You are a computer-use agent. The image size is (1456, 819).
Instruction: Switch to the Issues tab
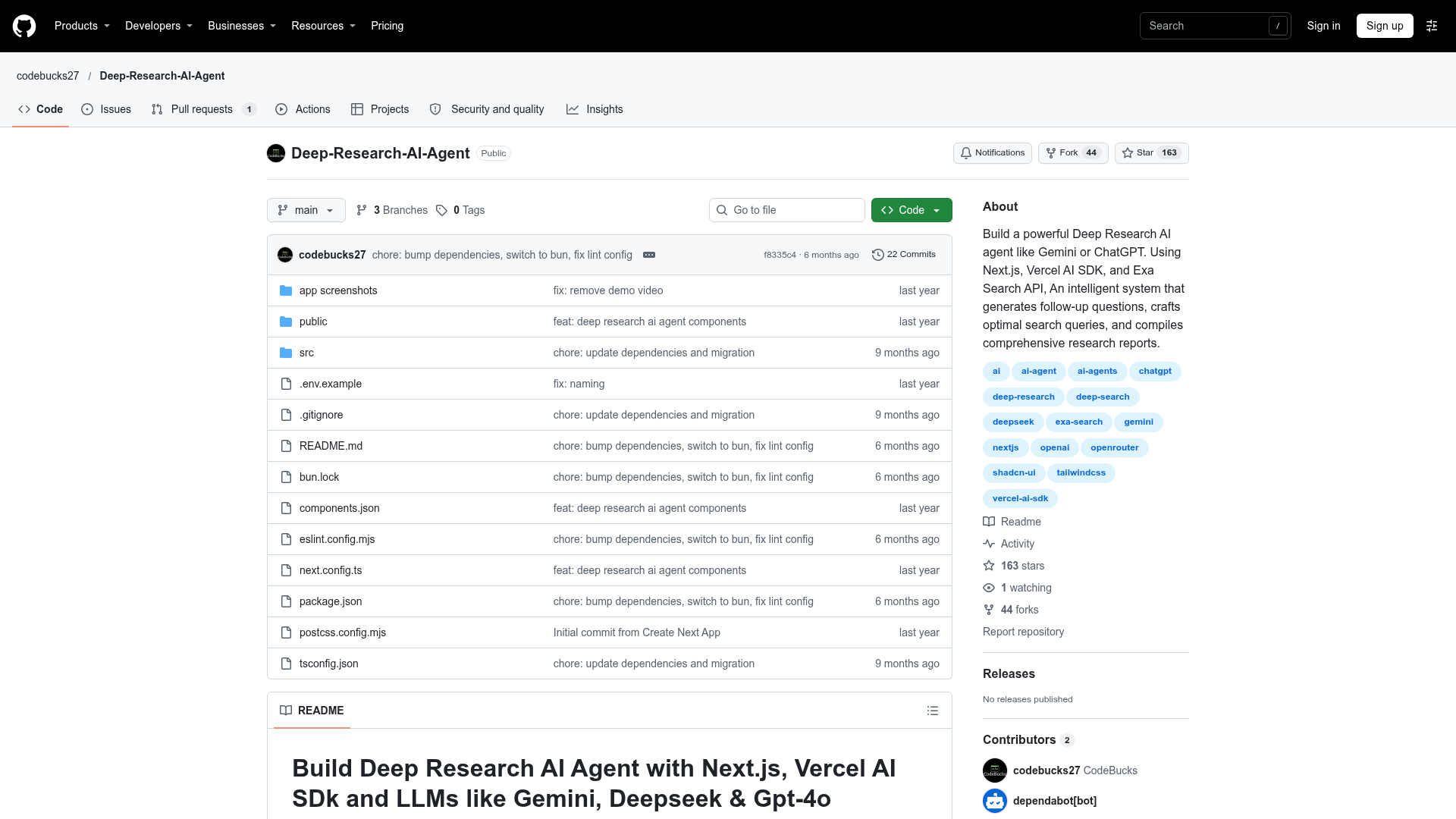coord(106,109)
